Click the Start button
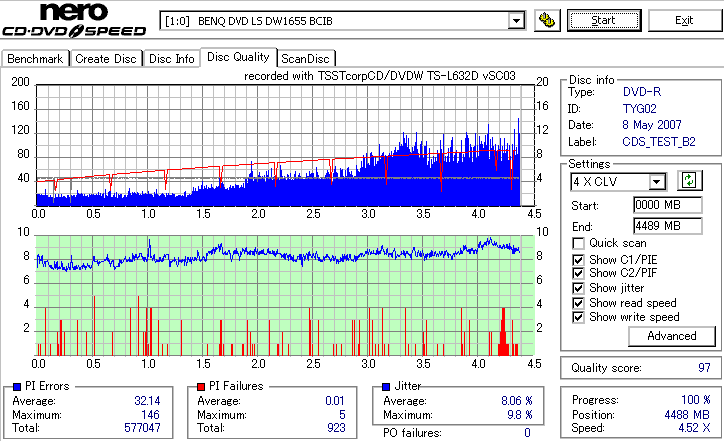Image resolution: width=724 pixels, height=441 pixels. pos(604,20)
